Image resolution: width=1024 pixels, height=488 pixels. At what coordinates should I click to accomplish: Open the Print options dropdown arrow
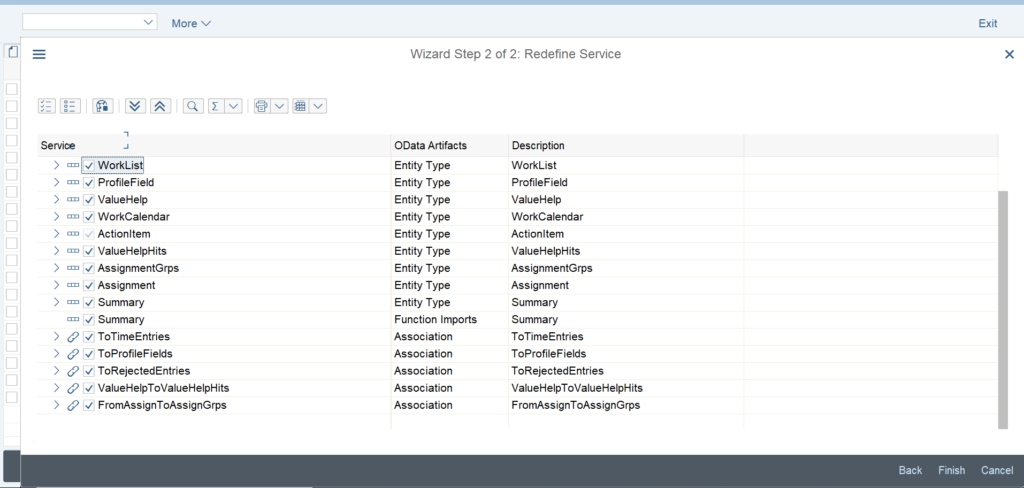pos(280,106)
